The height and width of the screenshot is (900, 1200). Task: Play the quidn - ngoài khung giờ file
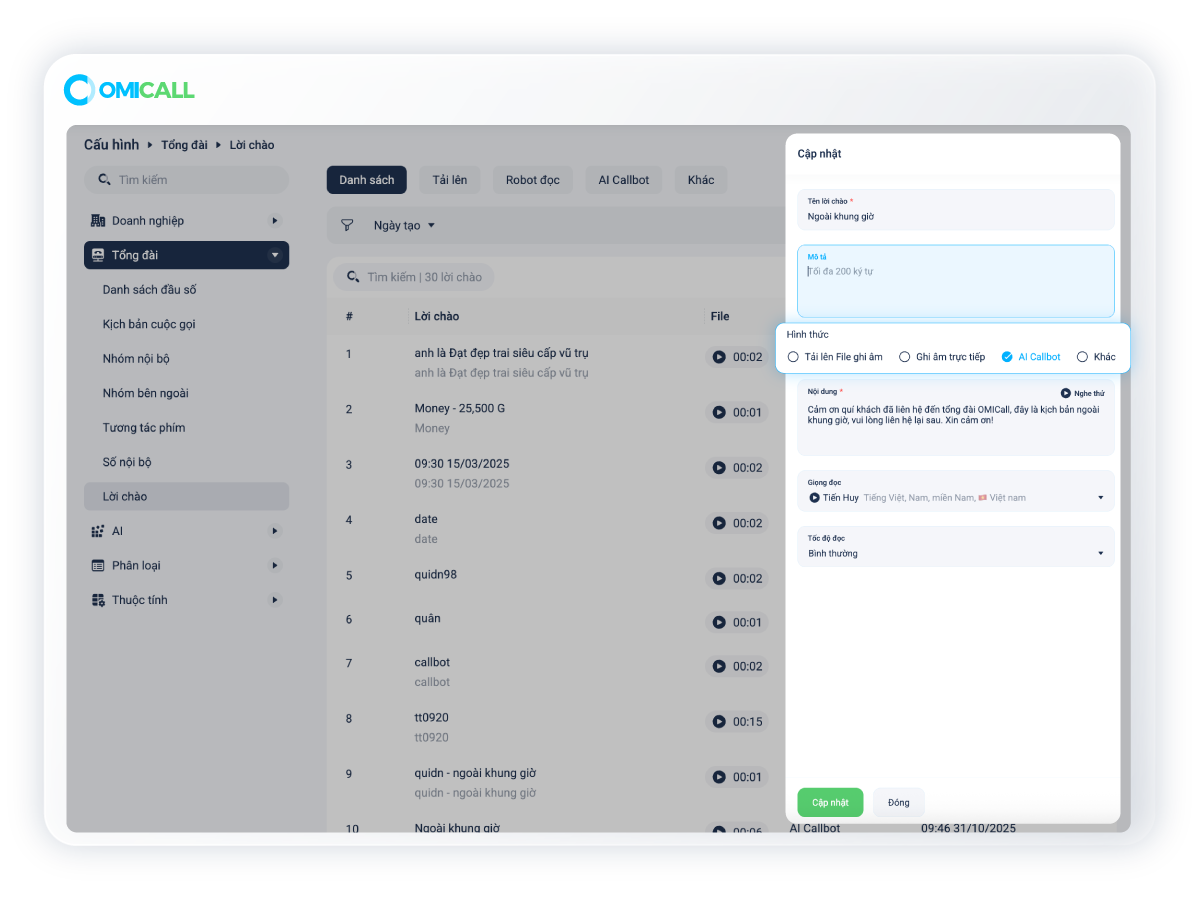pos(719,777)
